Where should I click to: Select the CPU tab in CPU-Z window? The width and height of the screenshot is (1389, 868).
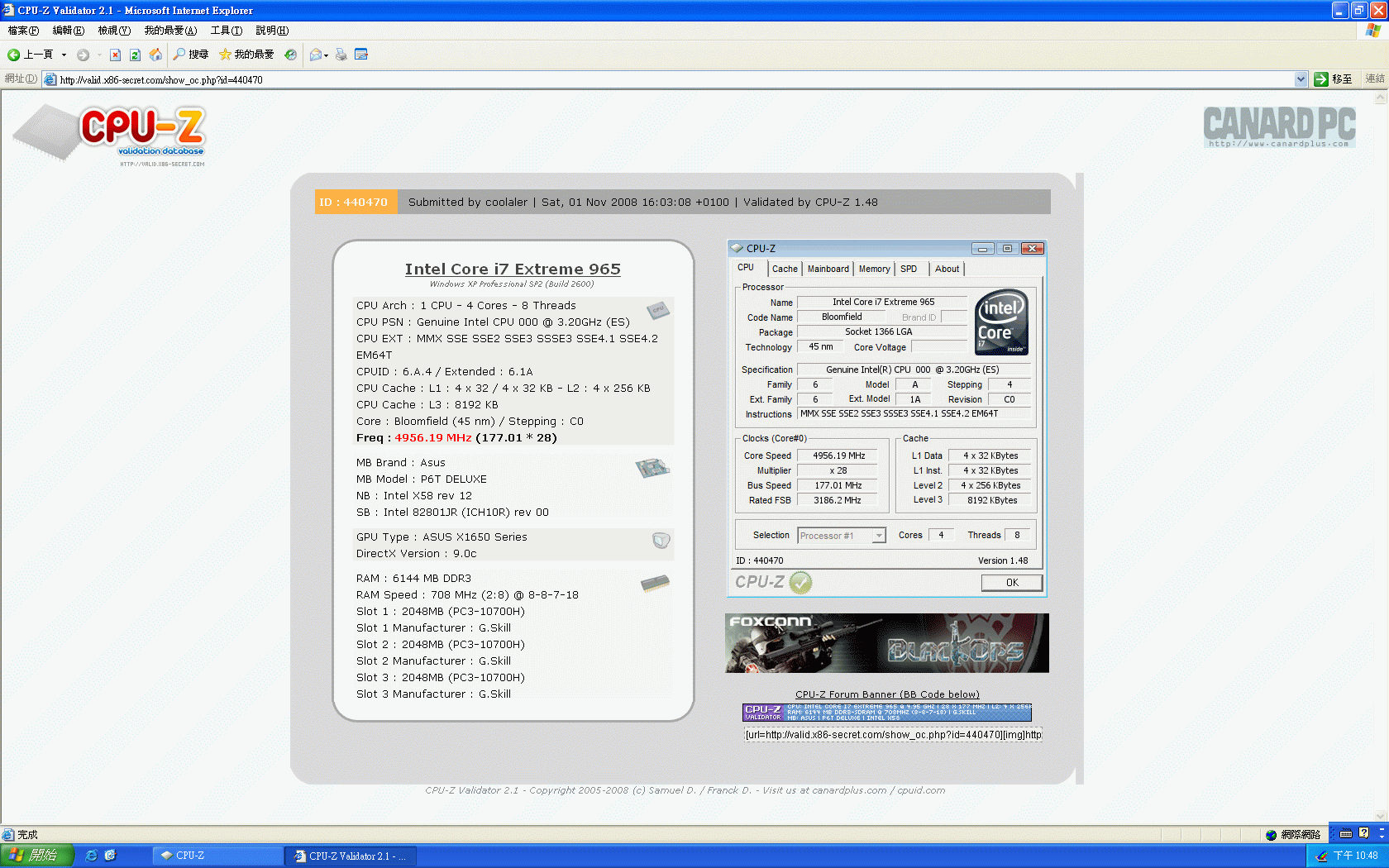746,268
